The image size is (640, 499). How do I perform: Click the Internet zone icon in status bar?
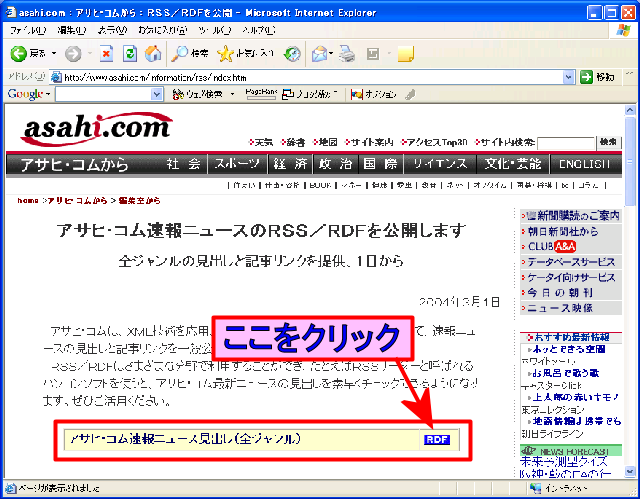pos(535,488)
